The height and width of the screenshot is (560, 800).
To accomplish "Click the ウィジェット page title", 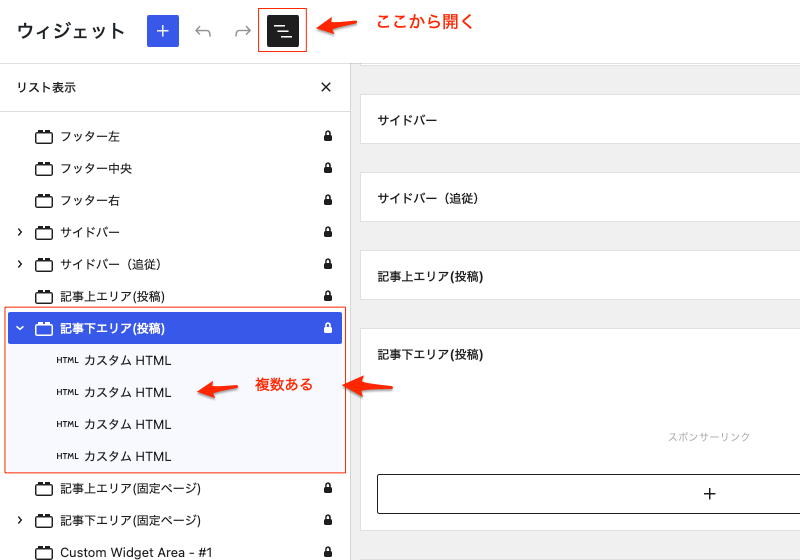I will pyautogui.click(x=71, y=31).
